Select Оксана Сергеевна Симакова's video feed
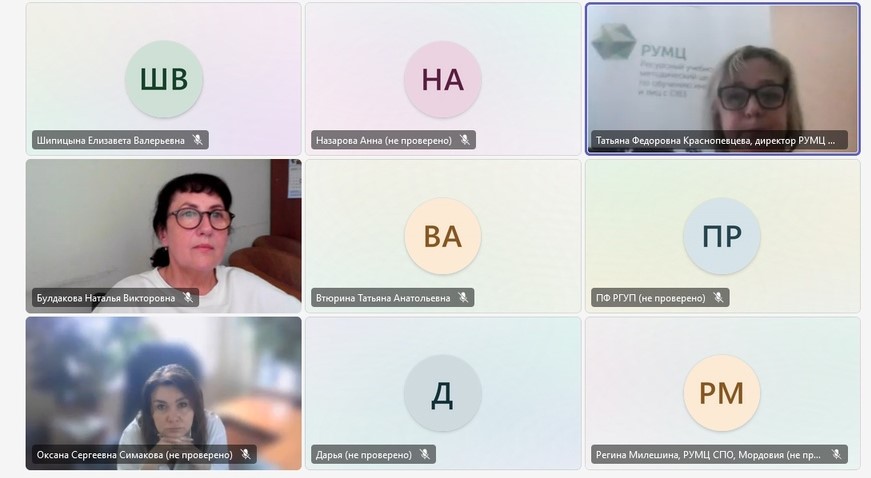The image size is (871, 478). coord(164,393)
